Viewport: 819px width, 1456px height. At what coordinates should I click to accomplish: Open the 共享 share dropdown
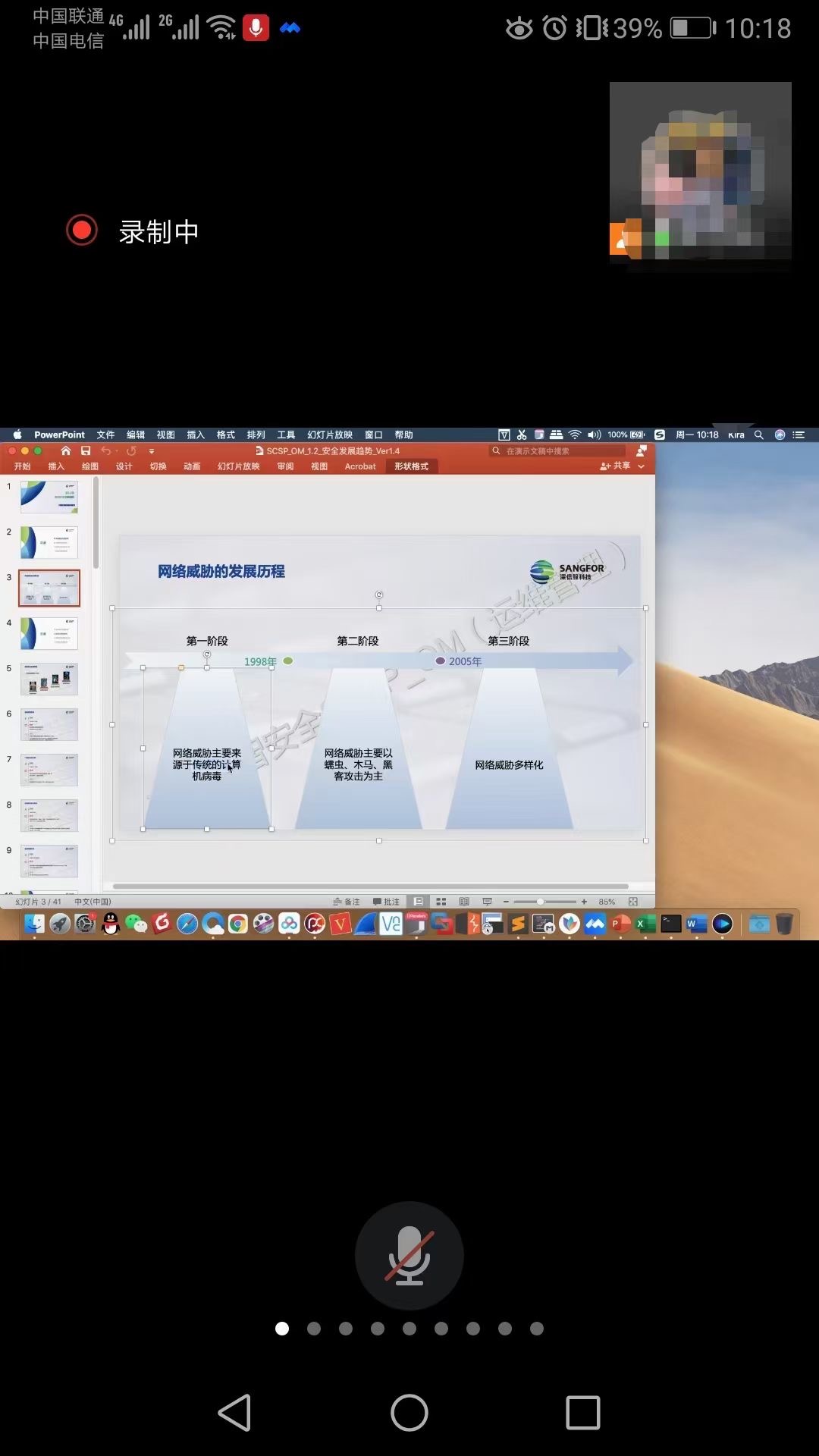click(615, 466)
